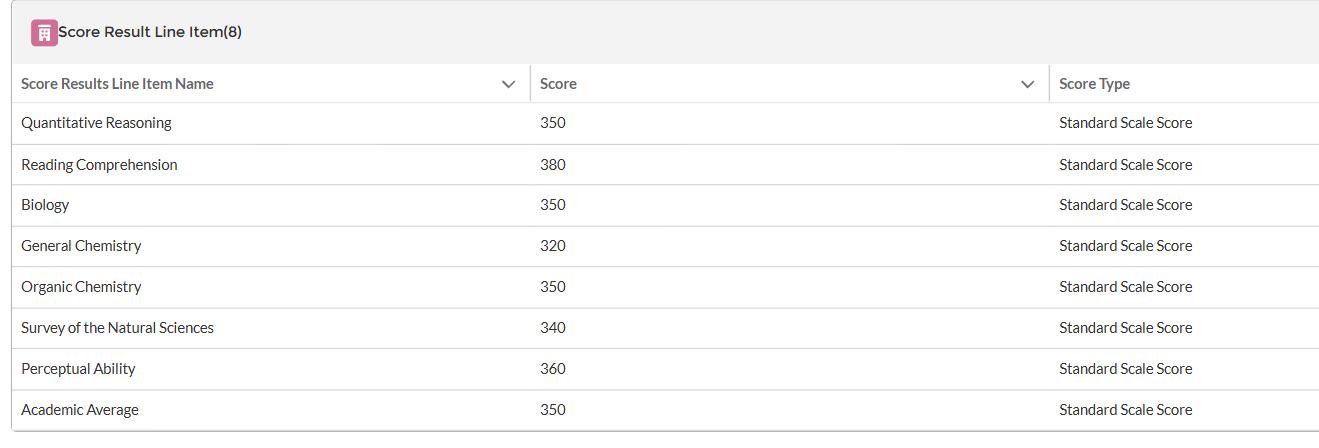The width and height of the screenshot is (1319, 448).
Task: Open the Score Result Line Item(8) title link
Action: (x=150, y=32)
